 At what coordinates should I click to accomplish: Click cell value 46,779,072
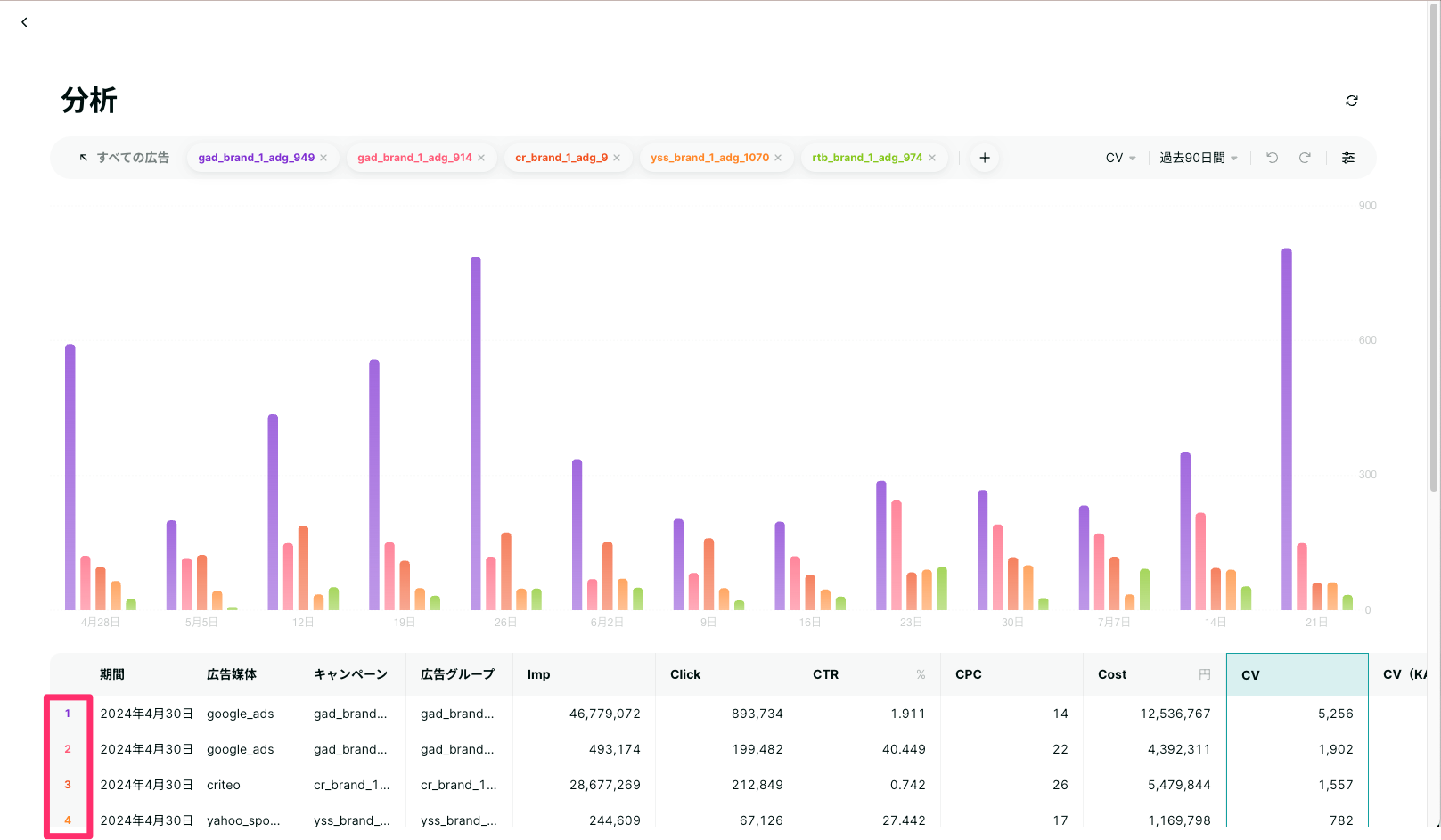605,714
